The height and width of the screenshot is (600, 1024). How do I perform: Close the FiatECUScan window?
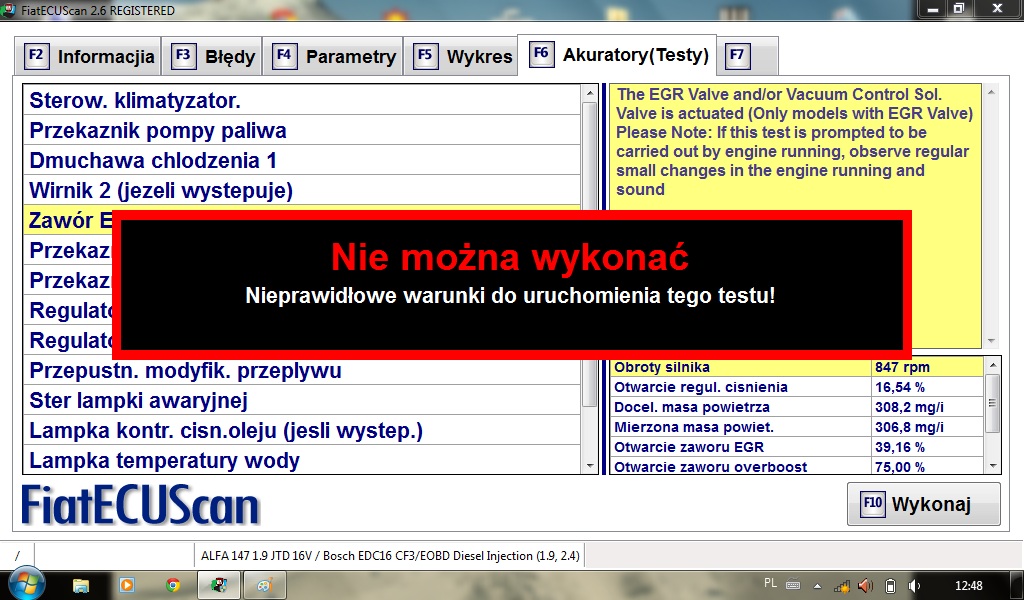point(997,9)
